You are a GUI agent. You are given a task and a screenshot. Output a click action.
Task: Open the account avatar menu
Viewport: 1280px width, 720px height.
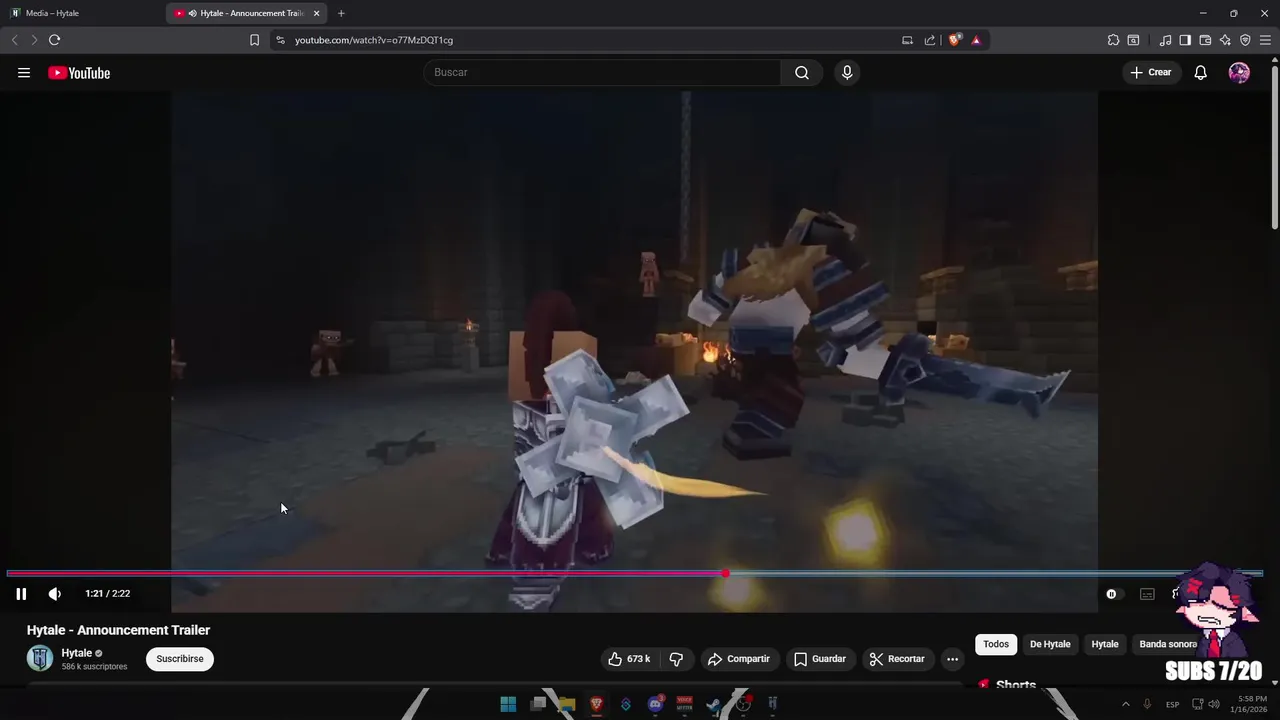point(1239,72)
